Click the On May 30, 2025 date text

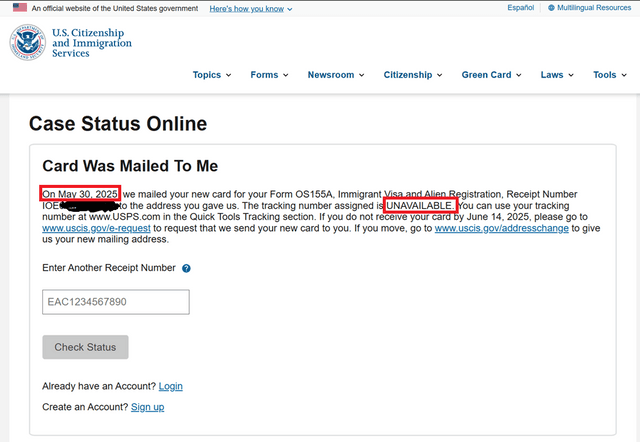(x=80, y=194)
